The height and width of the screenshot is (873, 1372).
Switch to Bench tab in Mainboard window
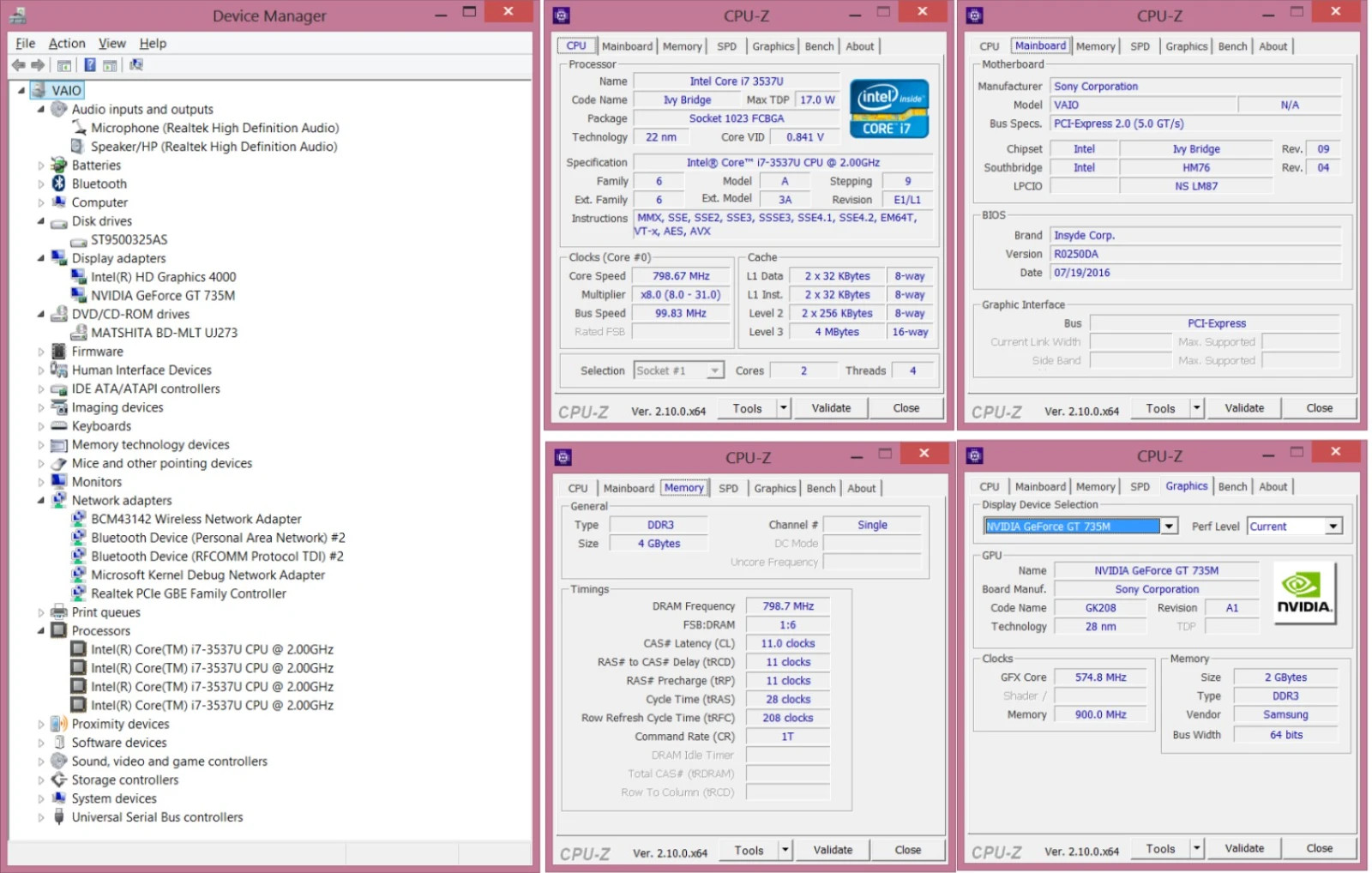point(1232,46)
